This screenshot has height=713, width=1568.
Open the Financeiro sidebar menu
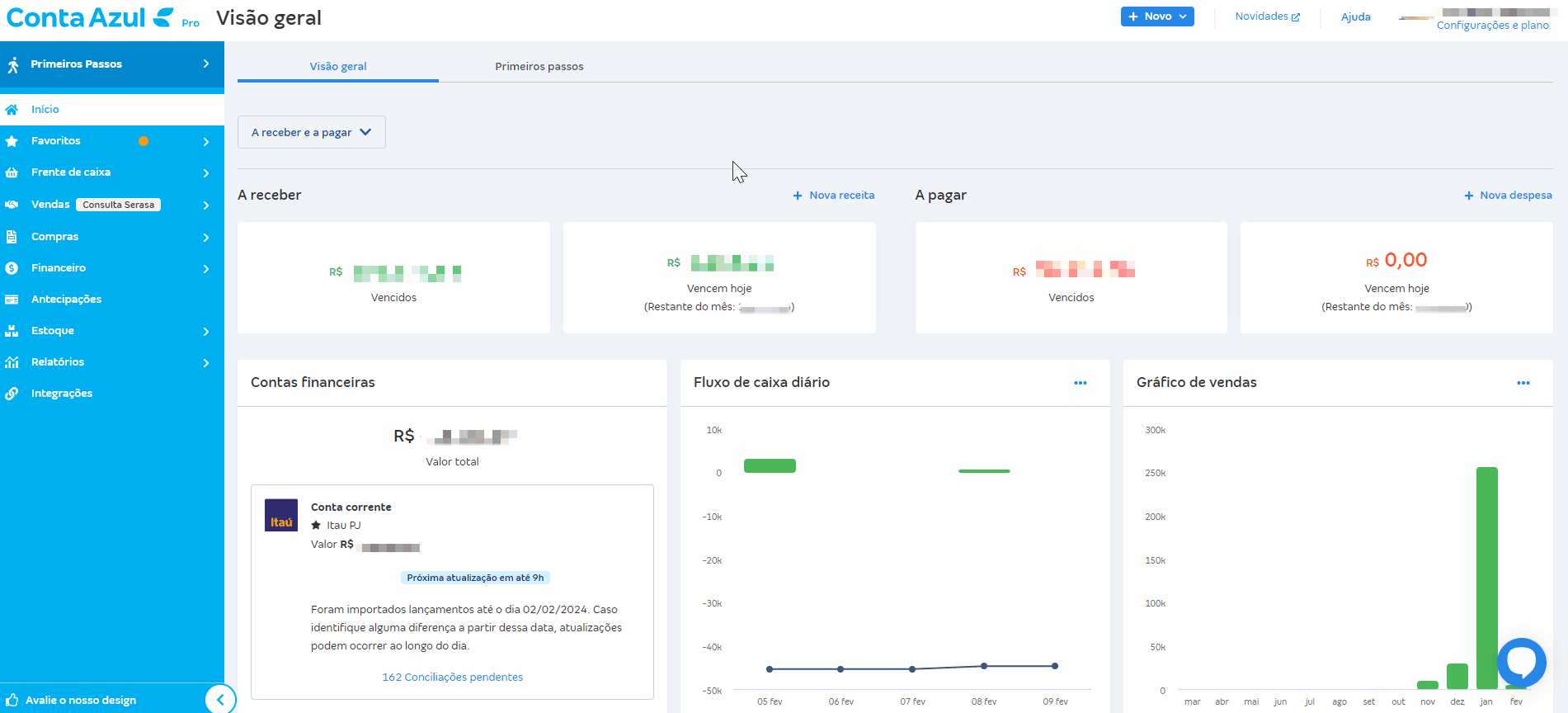[112, 268]
